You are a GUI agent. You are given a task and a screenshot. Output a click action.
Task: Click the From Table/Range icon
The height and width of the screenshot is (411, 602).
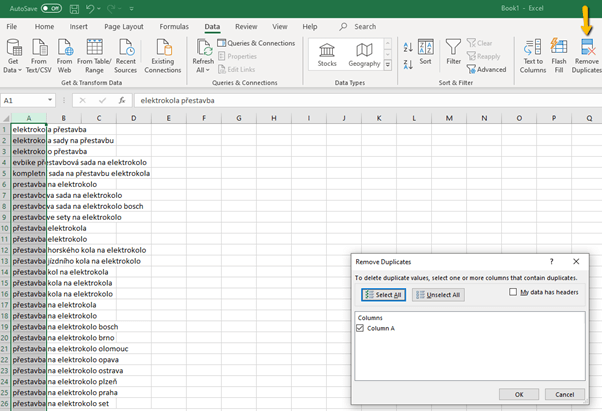pyautogui.click(x=94, y=56)
